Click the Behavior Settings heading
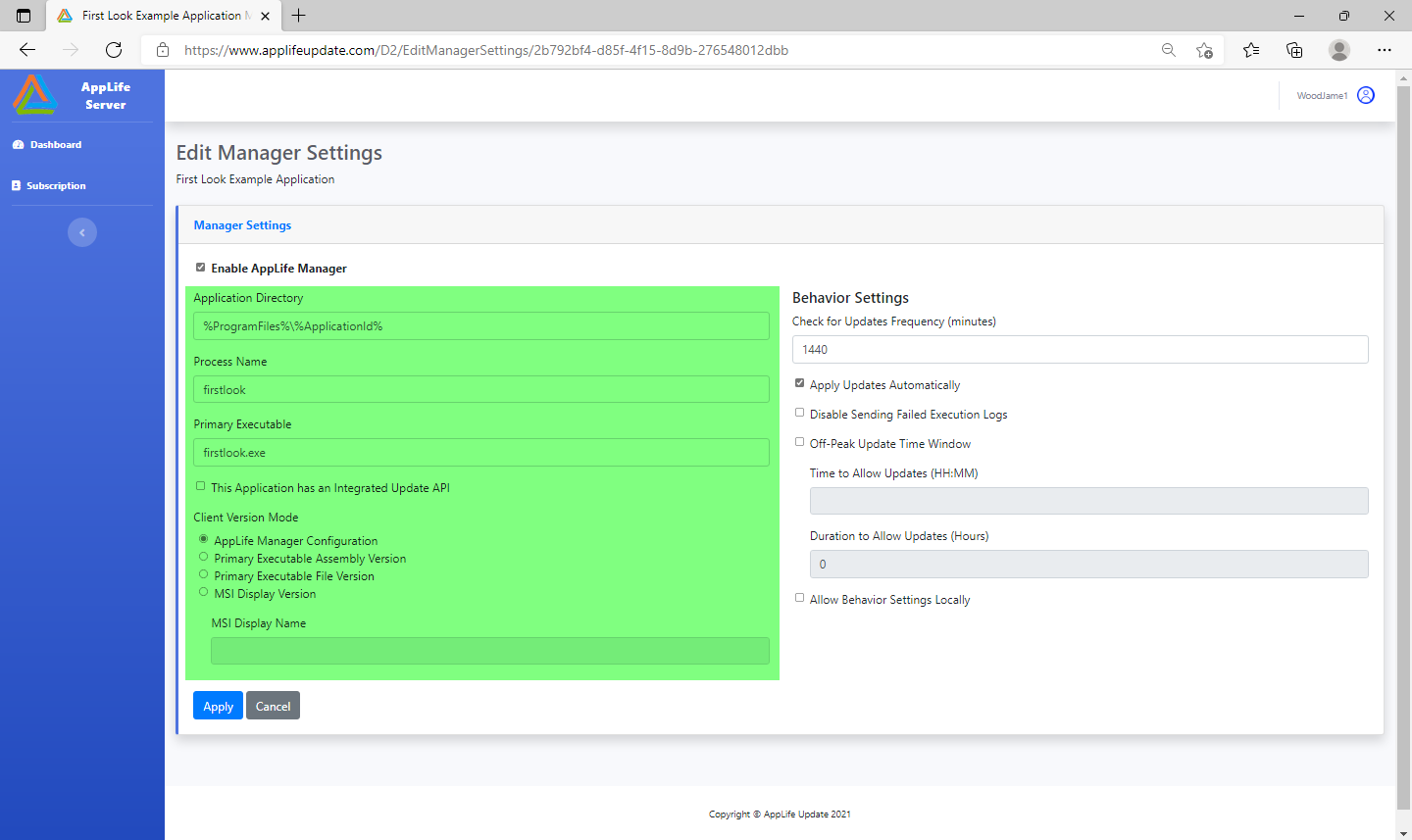The width and height of the screenshot is (1412, 840). tap(850, 298)
